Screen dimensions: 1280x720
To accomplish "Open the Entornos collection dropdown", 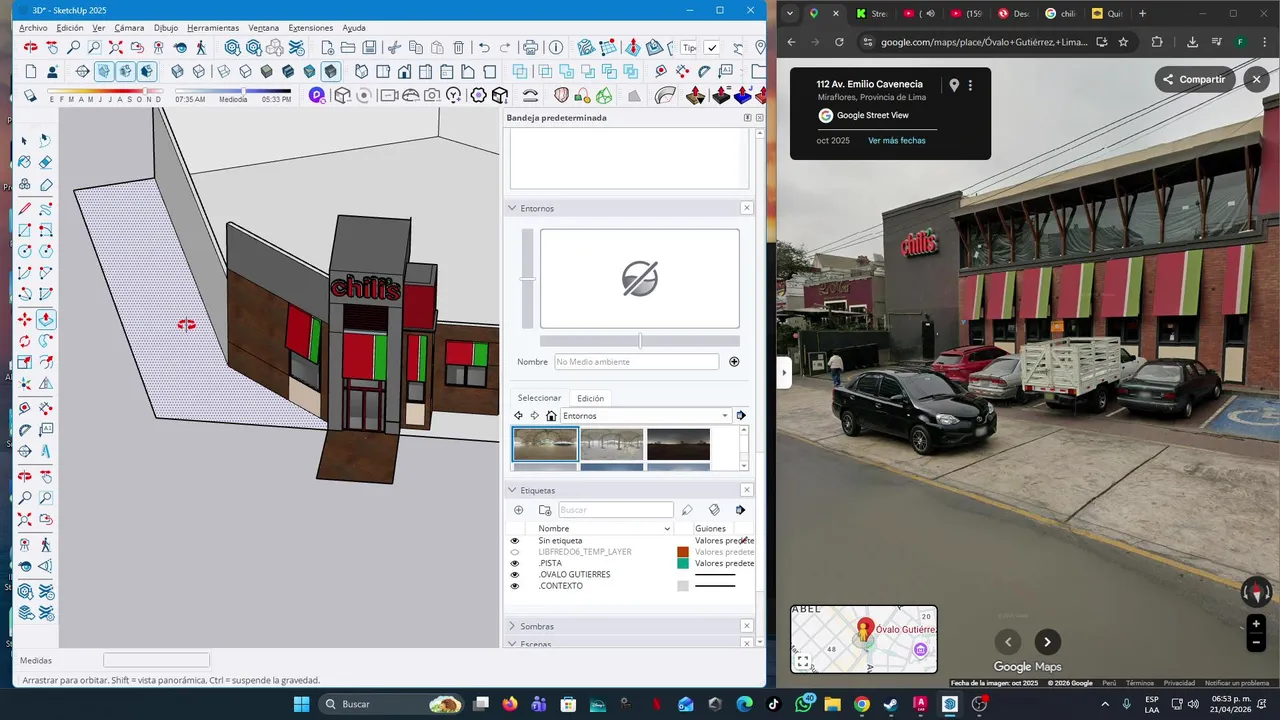I will click(725, 416).
